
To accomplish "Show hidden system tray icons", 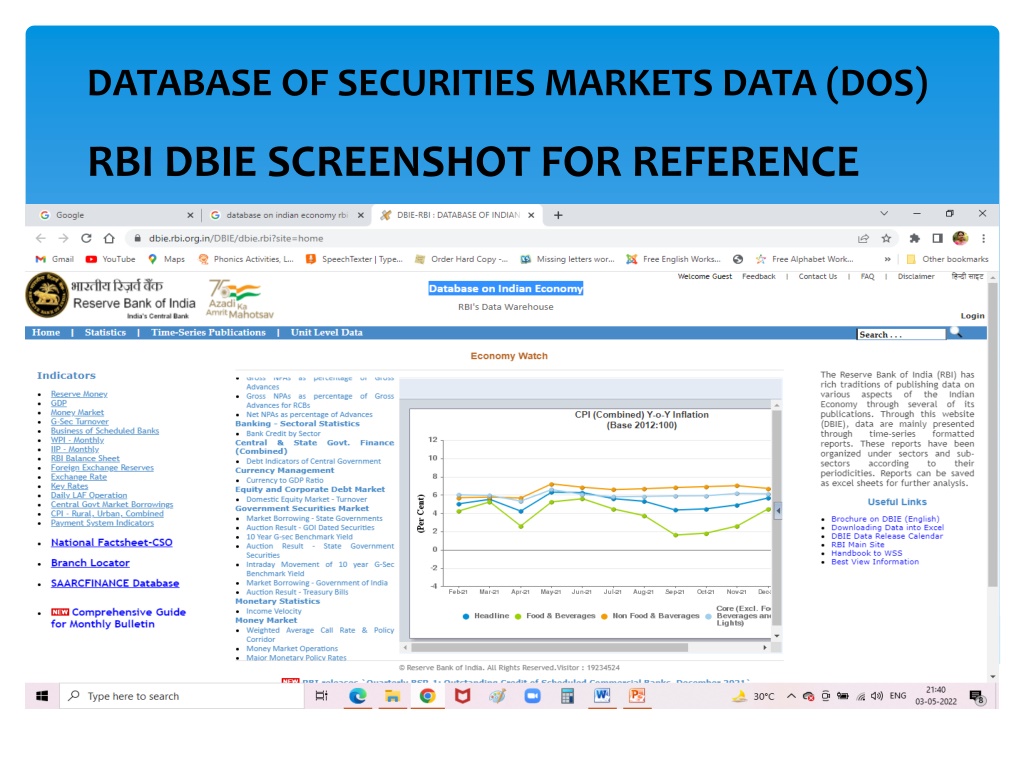I will 791,696.
